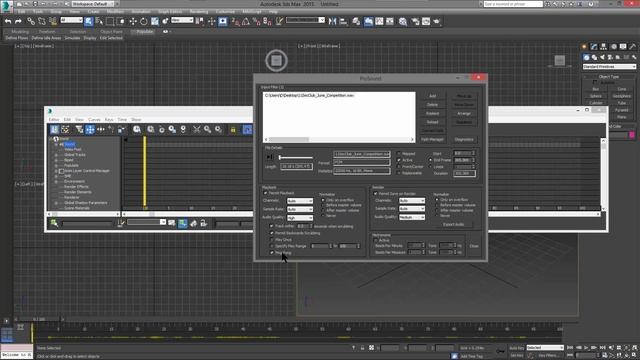
Task: Click the Undo arrow in main toolbar
Action: [x=8, y=21]
